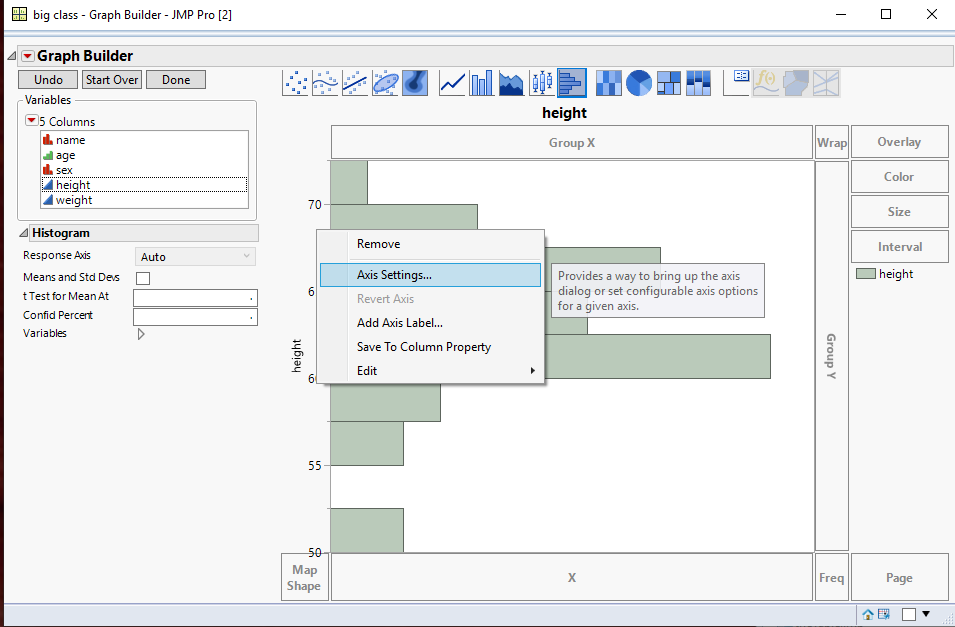Add a Caption Box element
The image size is (955, 627).
click(x=735, y=83)
